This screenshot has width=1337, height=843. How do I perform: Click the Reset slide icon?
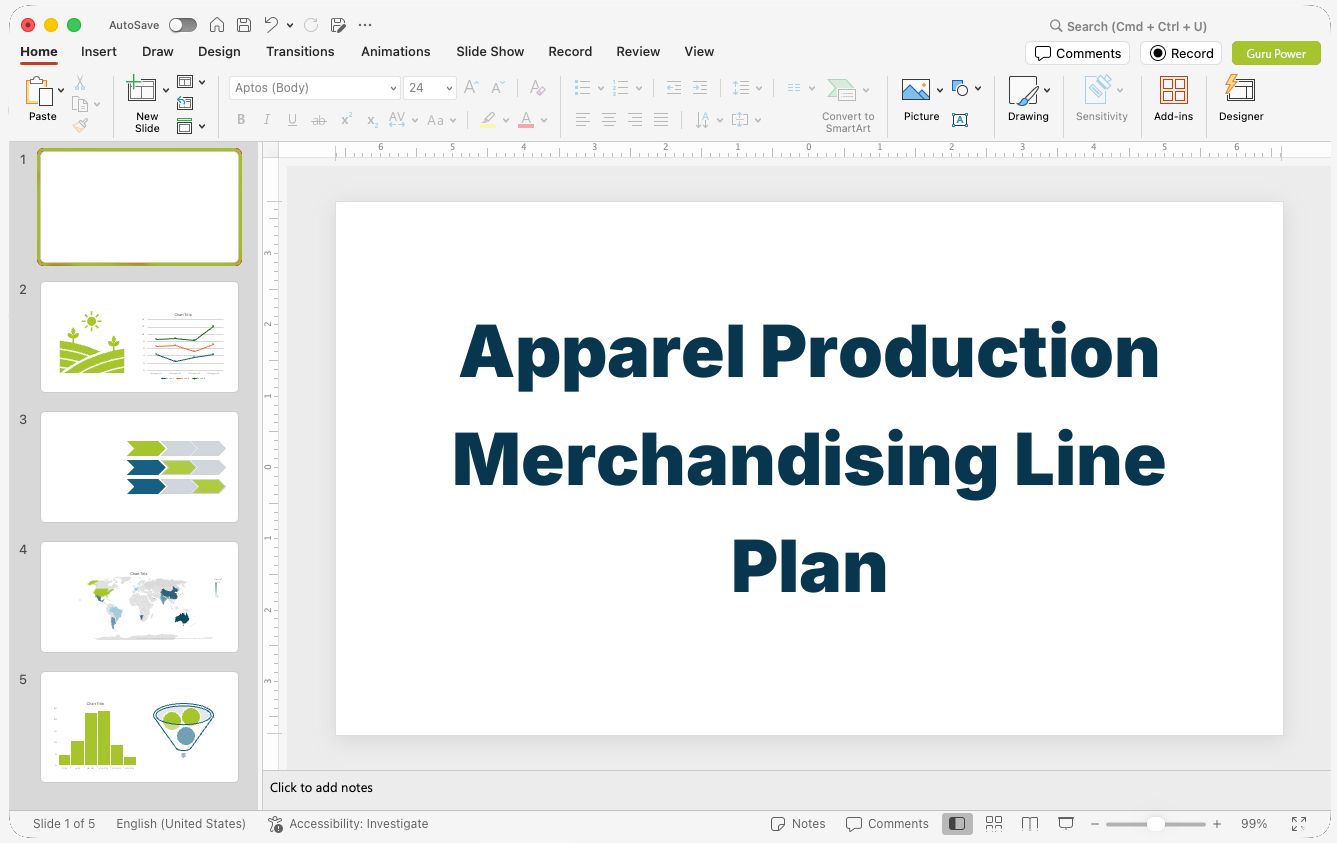[185, 103]
